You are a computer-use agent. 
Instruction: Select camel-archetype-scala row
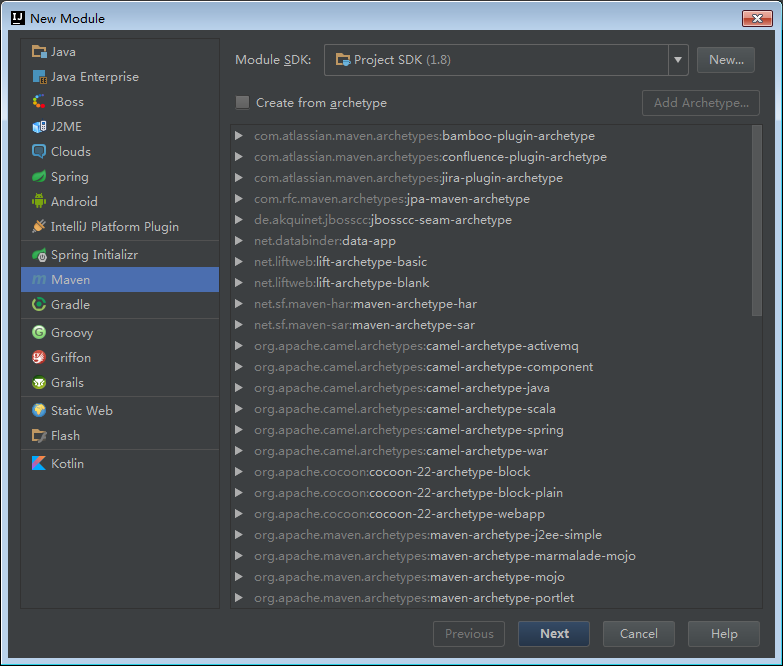pos(491,408)
